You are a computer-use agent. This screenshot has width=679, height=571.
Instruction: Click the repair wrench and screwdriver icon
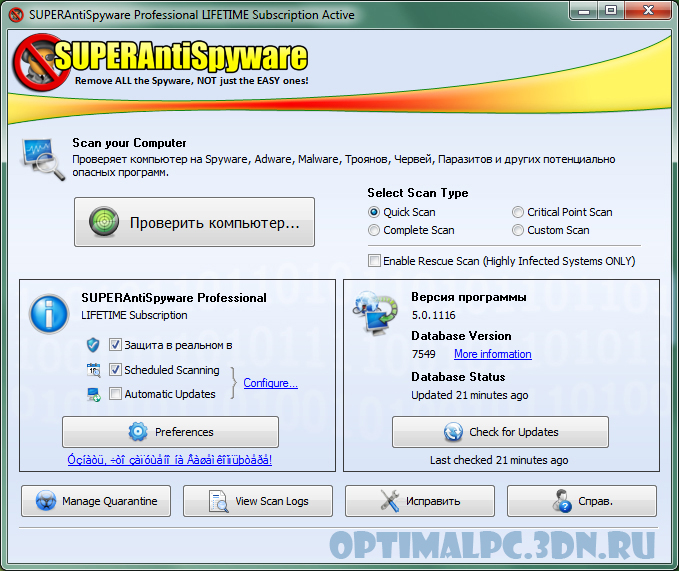coord(389,501)
